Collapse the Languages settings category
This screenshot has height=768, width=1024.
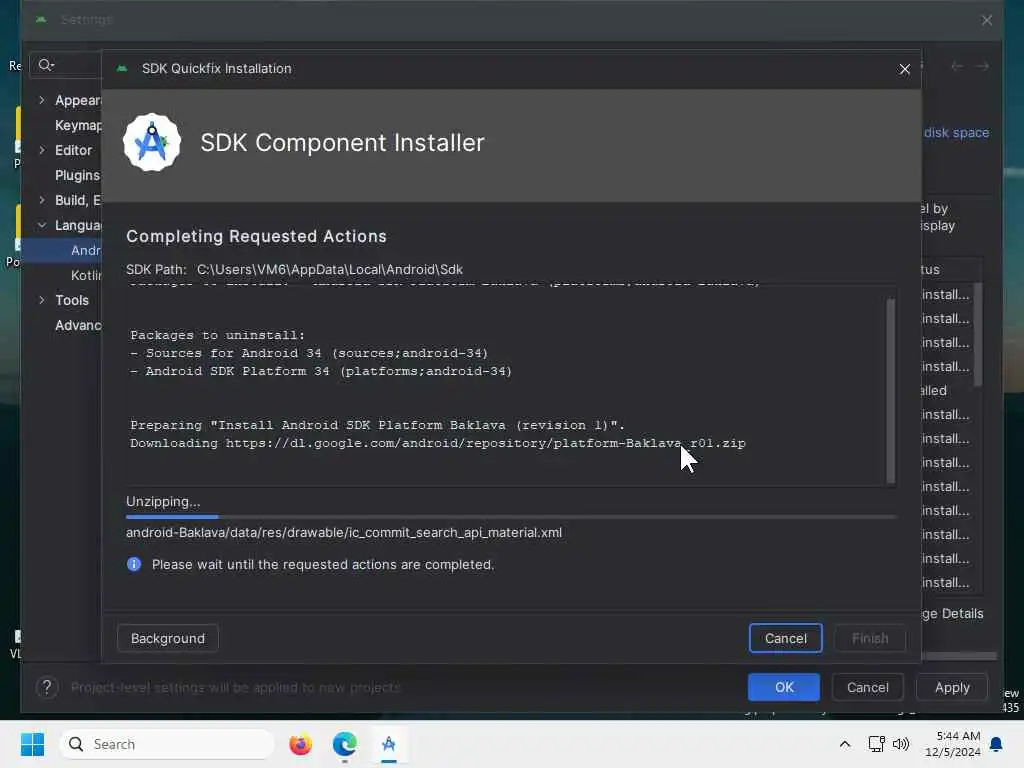pos(42,225)
